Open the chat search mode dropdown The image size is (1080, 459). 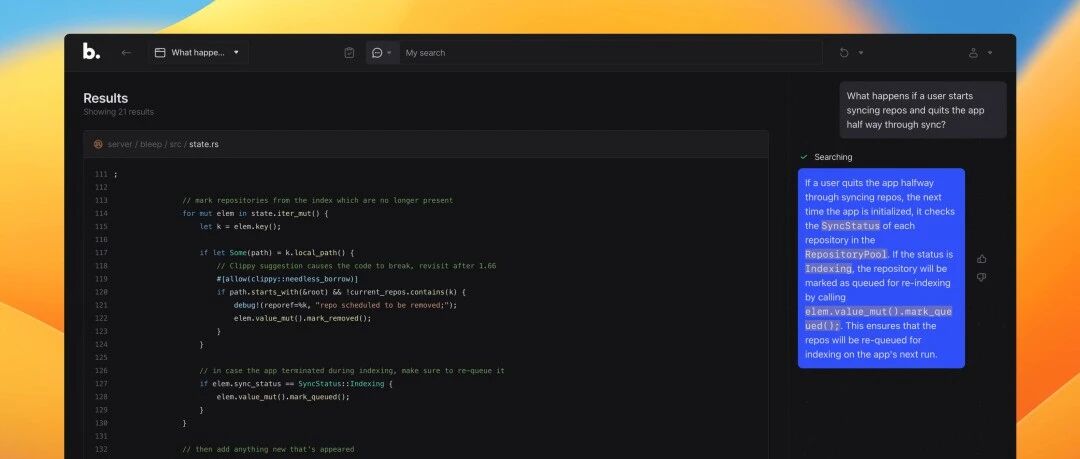382,52
